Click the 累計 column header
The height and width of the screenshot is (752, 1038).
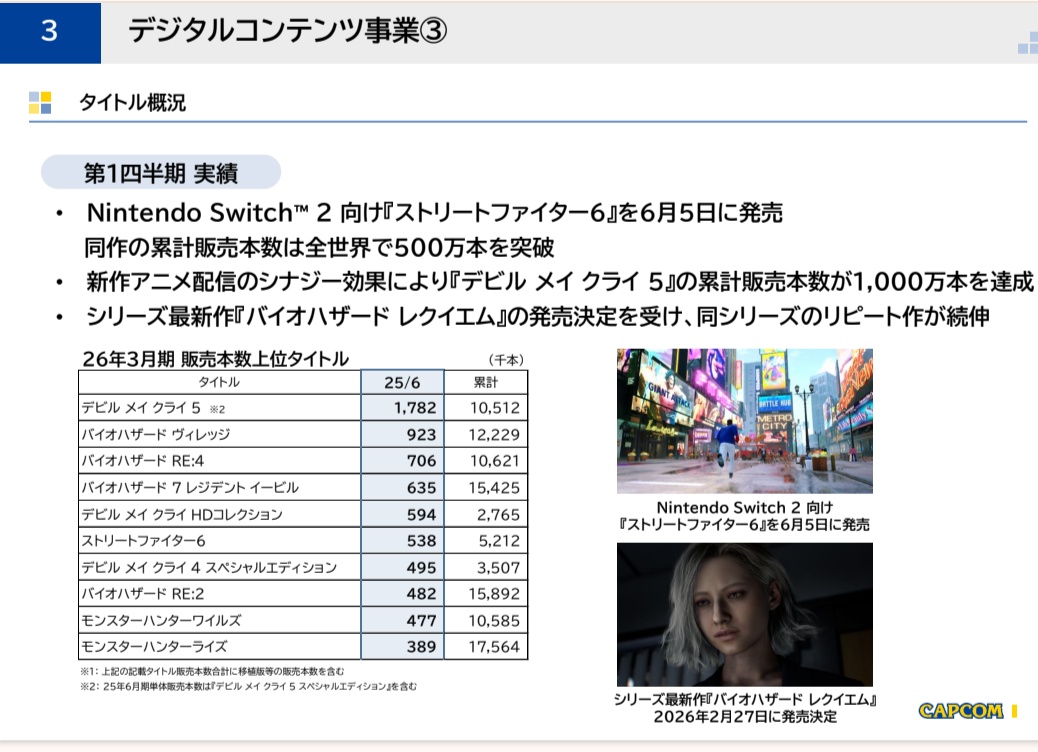click(x=485, y=382)
